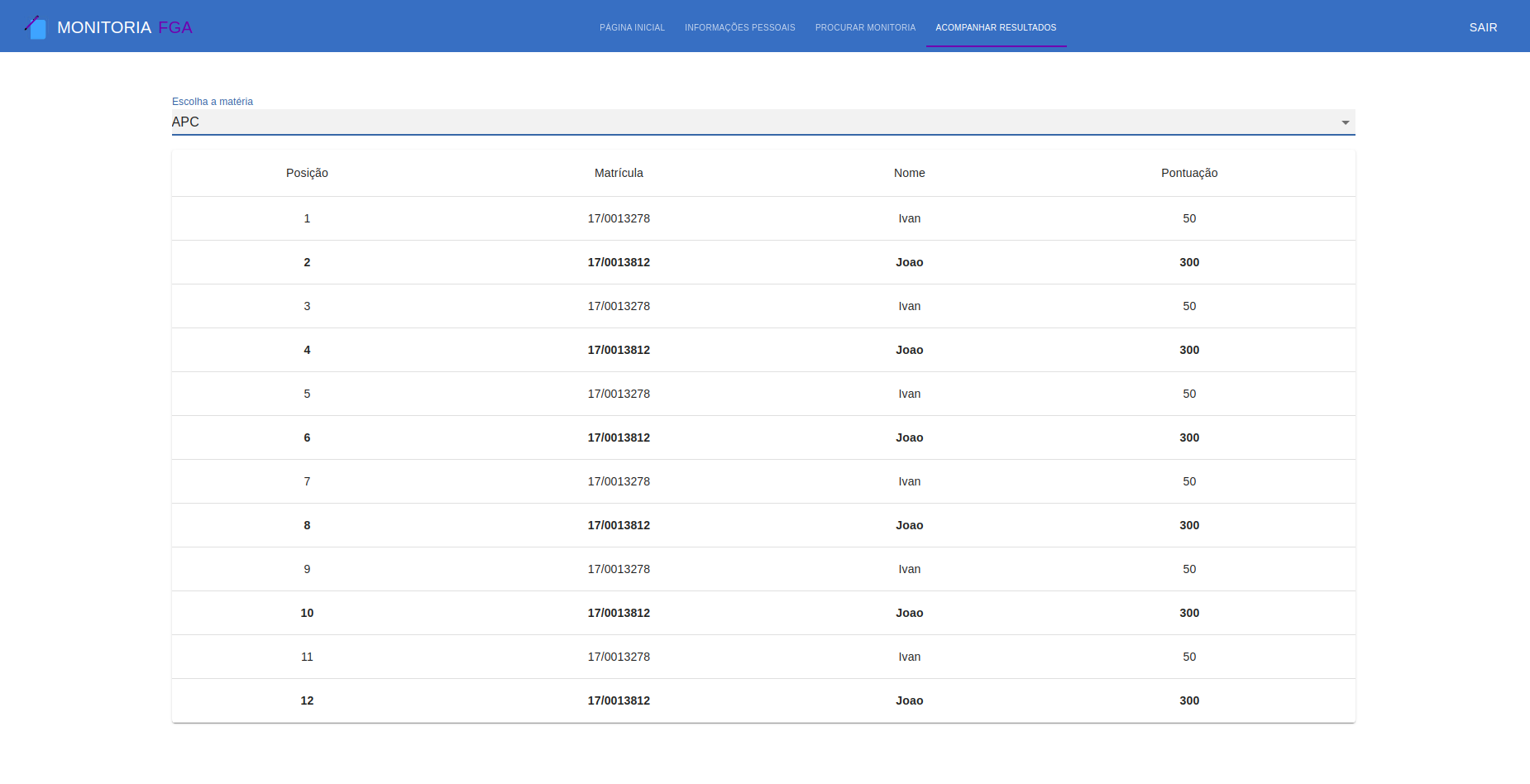Click the Pontuação column header
This screenshot has width=1530, height=784.
coord(1189,173)
